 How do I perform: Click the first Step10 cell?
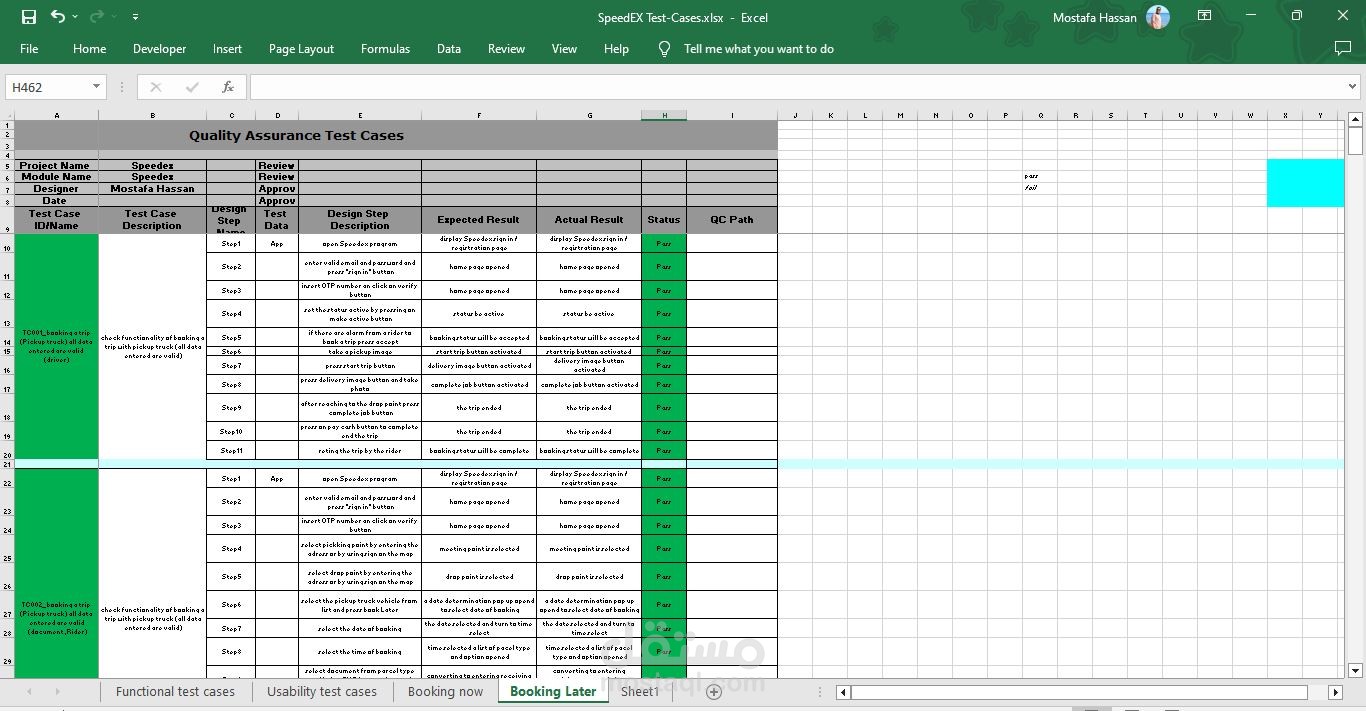[231, 431]
